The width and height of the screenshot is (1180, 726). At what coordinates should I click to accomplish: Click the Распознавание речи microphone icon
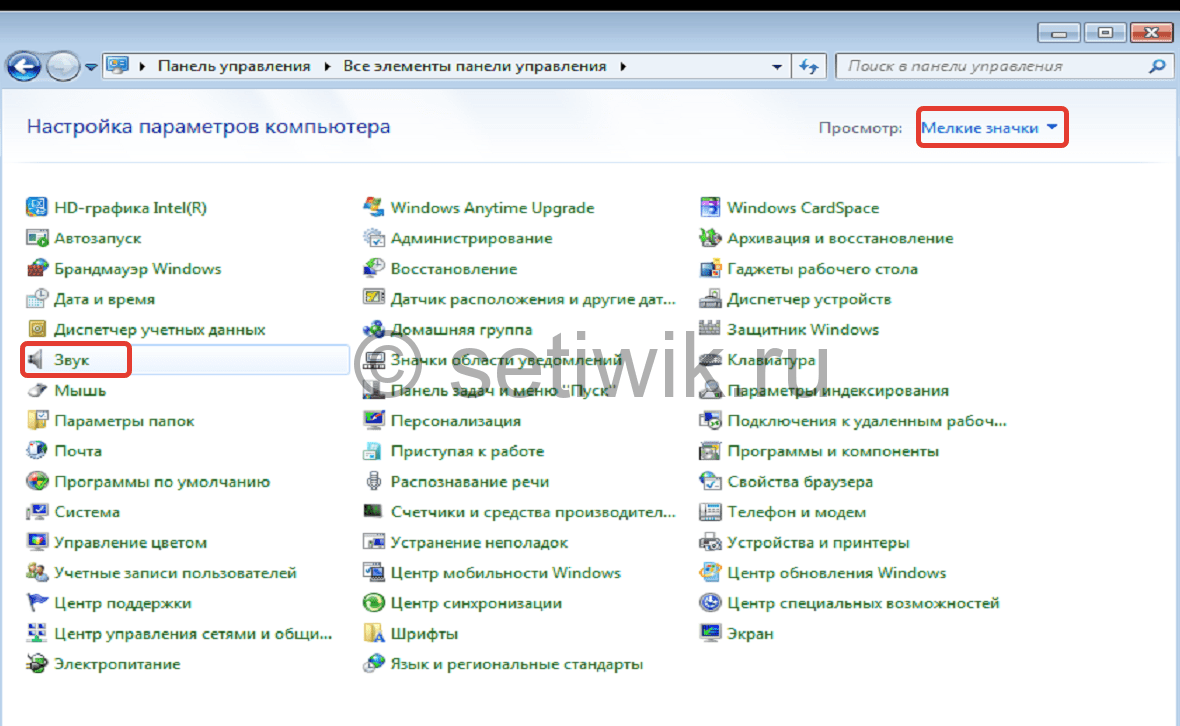point(373,481)
